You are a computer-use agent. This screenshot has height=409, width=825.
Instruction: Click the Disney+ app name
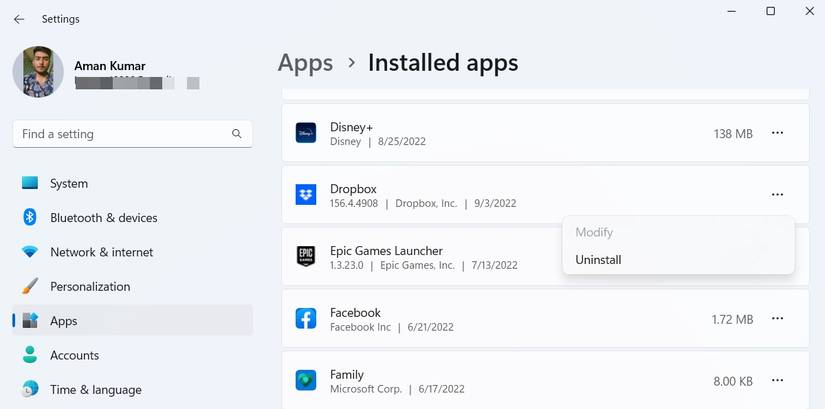pos(351,127)
